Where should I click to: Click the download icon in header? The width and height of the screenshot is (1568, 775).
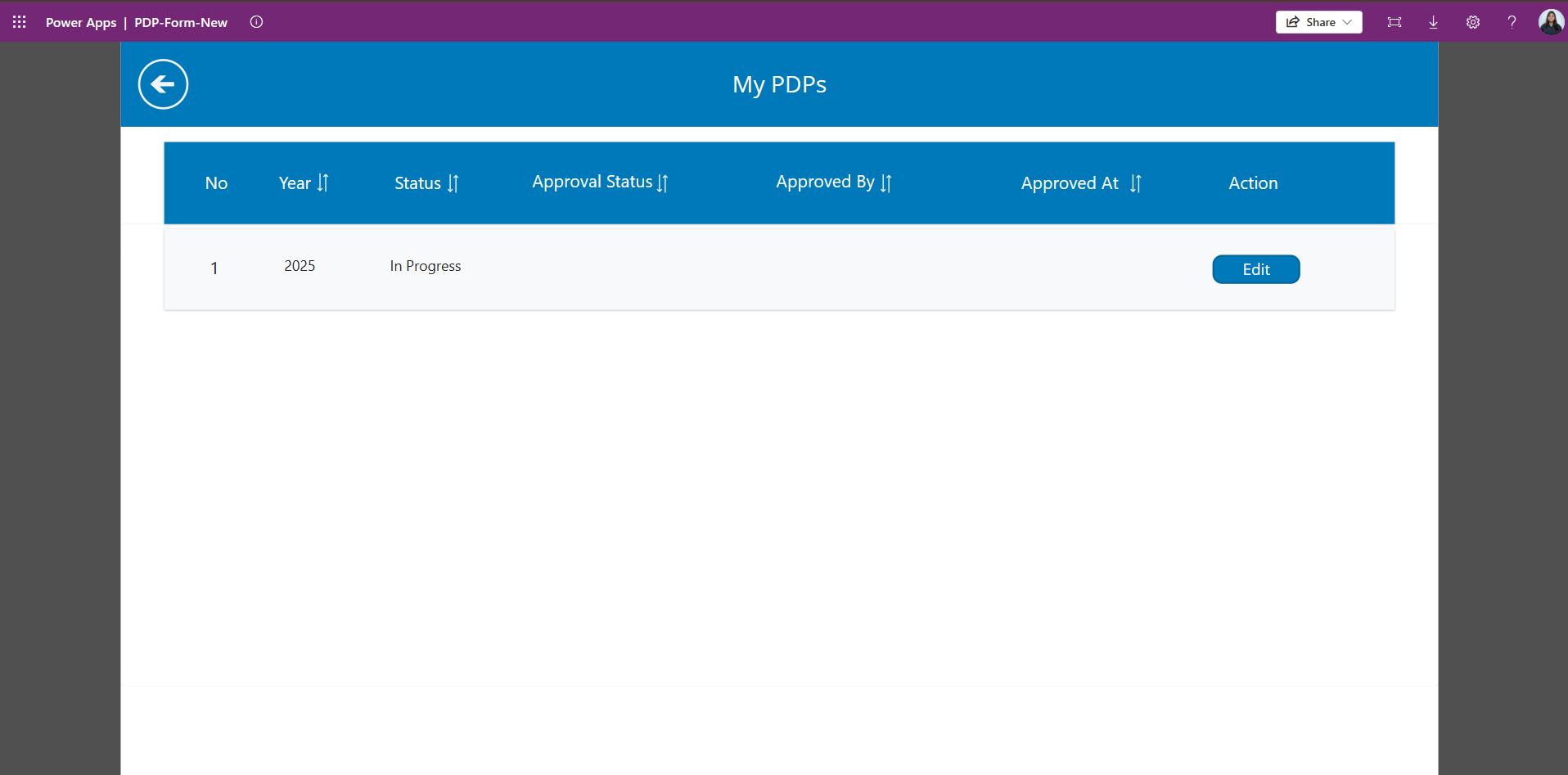pyautogui.click(x=1433, y=22)
